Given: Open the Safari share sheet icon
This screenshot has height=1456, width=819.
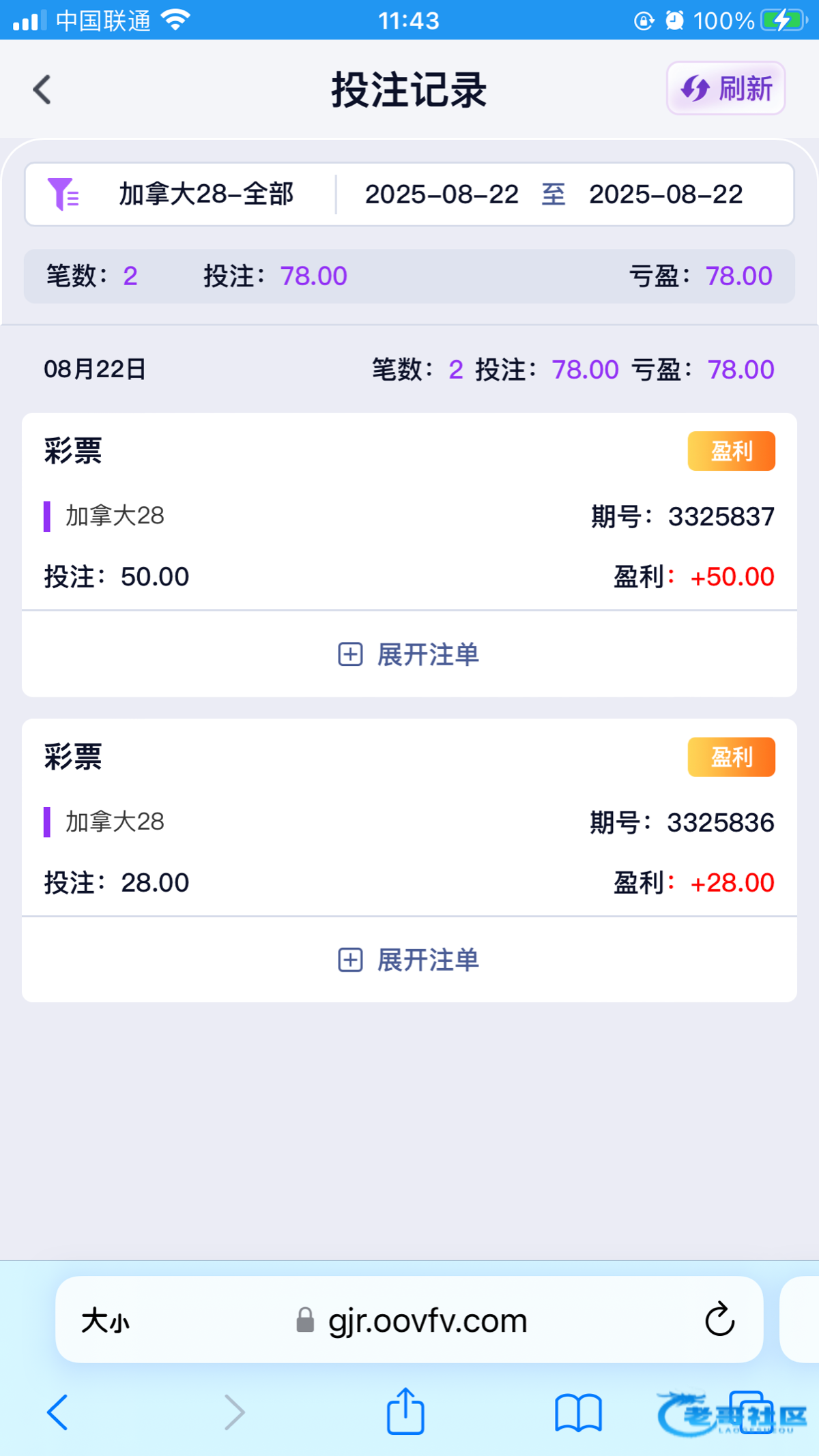Looking at the screenshot, I should [405, 1411].
